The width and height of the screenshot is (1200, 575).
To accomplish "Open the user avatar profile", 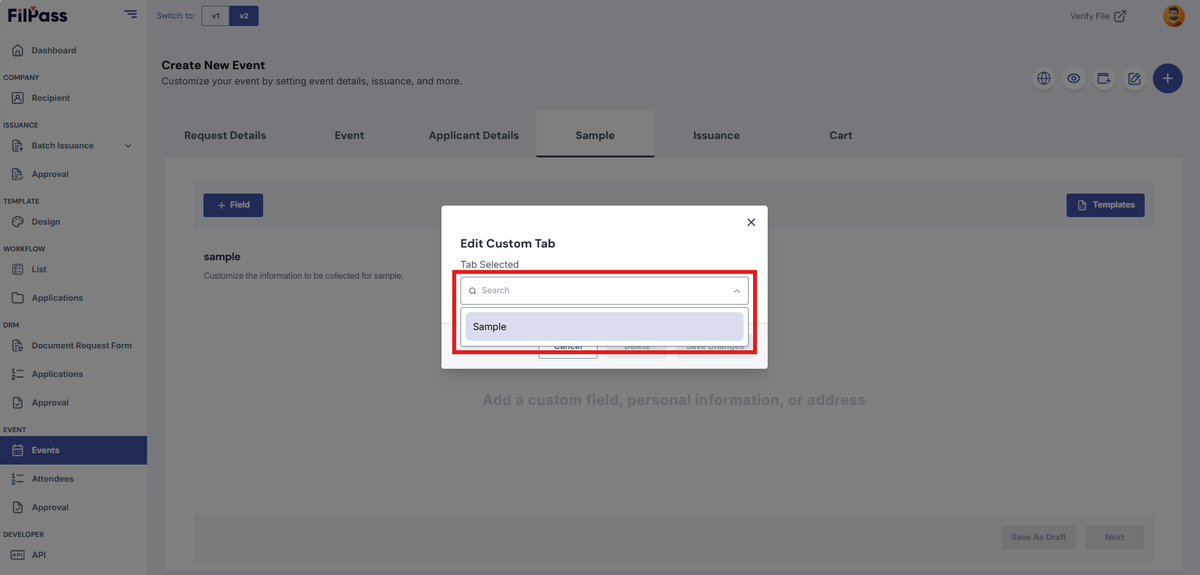I will pos(1173,15).
